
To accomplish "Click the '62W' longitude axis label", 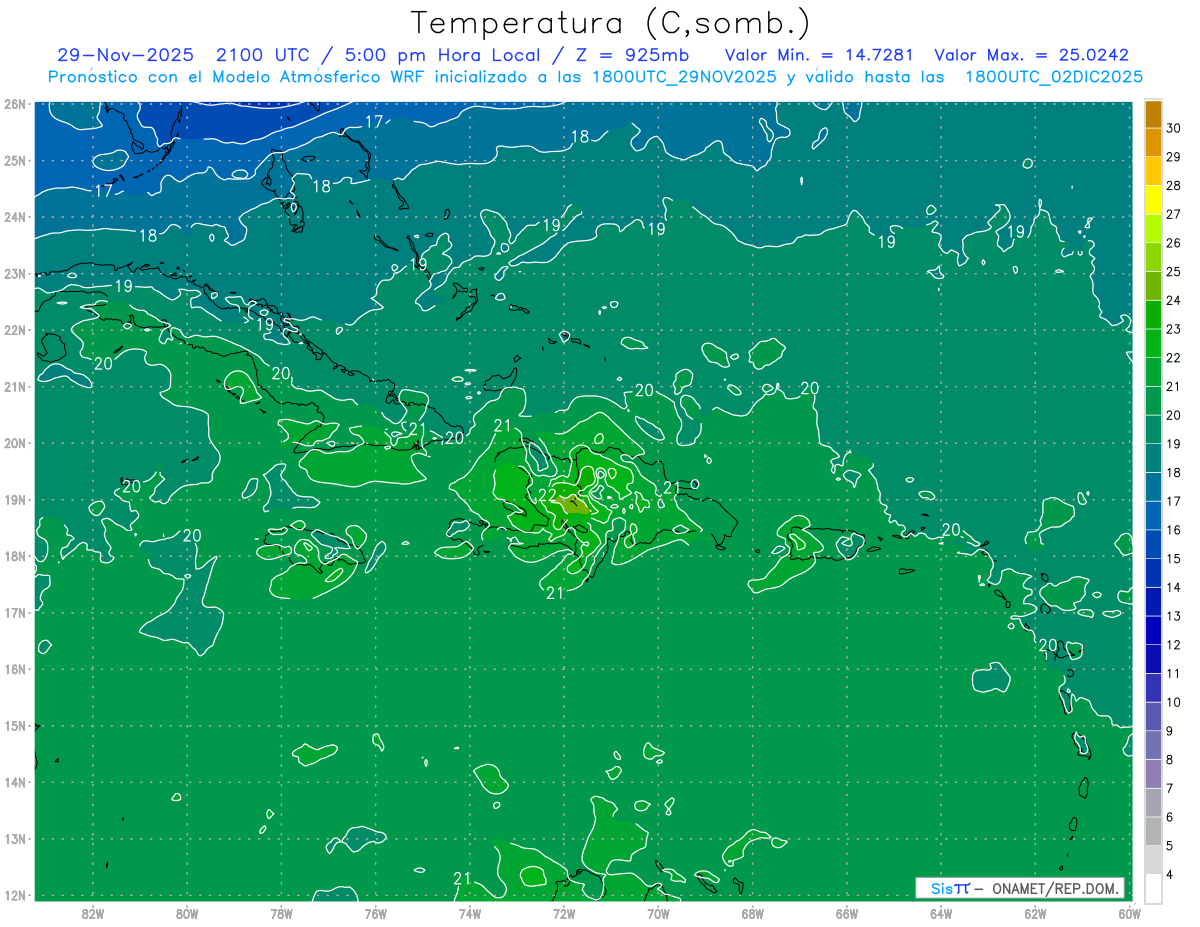I will click(x=1035, y=913).
